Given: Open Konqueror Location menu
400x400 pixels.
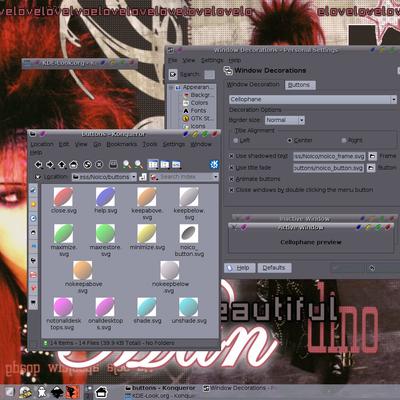Looking at the screenshot, I should [x=42, y=144].
